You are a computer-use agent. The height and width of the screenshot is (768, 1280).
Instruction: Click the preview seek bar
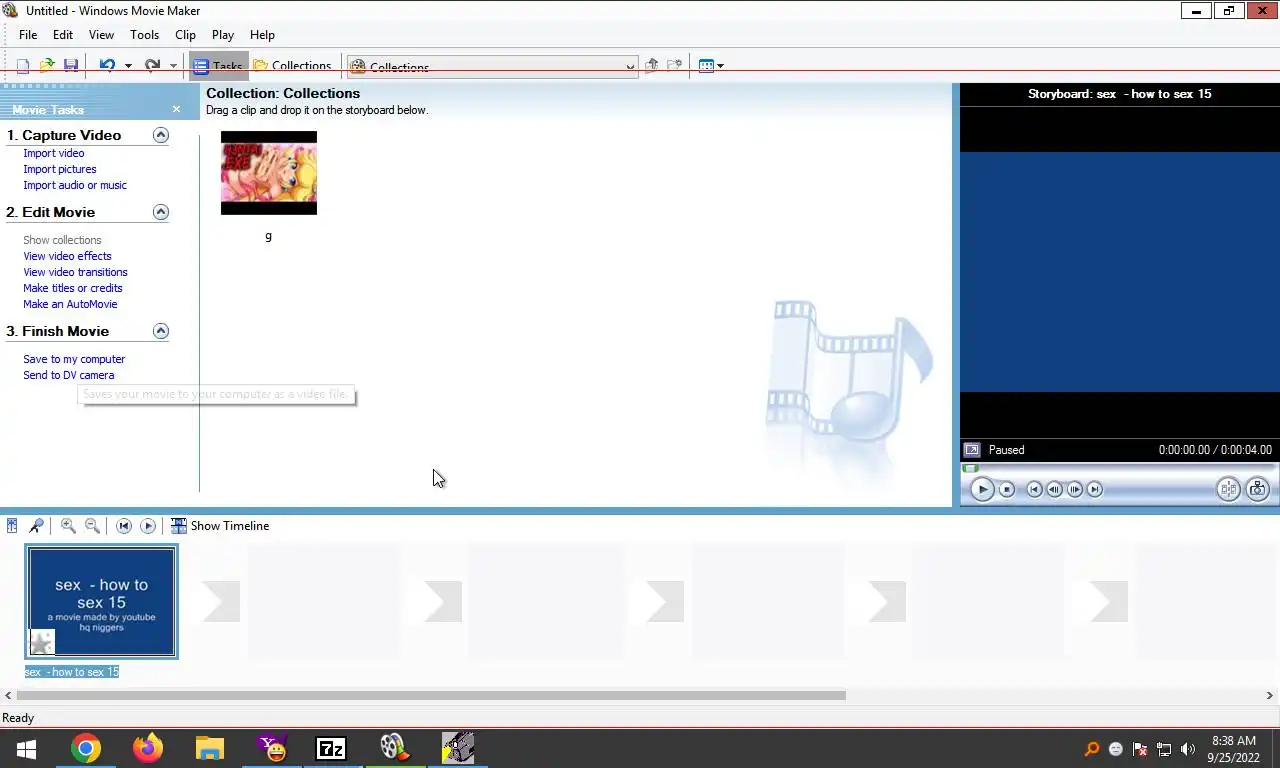pos(1119,468)
